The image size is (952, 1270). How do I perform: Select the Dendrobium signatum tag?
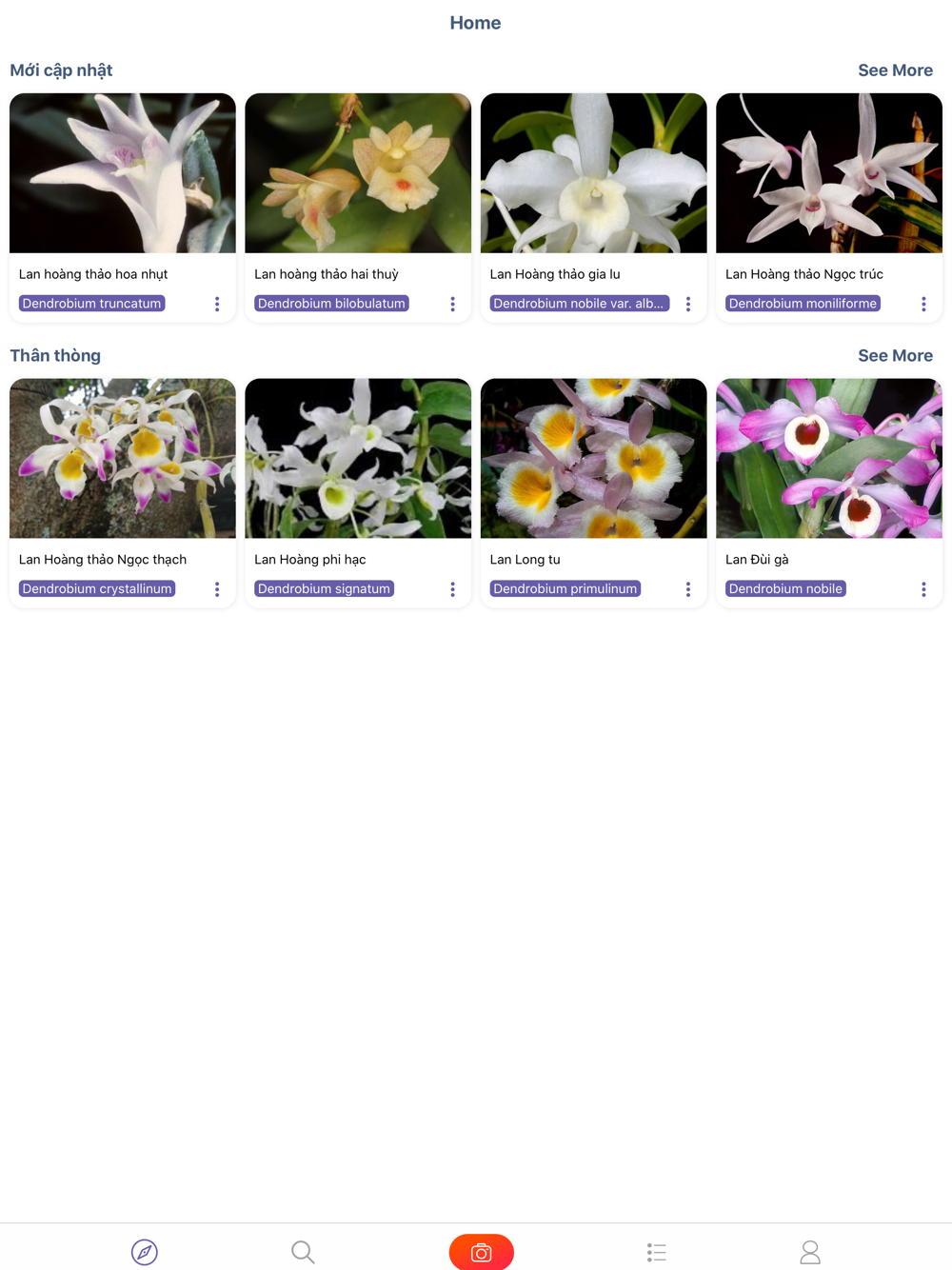(324, 589)
